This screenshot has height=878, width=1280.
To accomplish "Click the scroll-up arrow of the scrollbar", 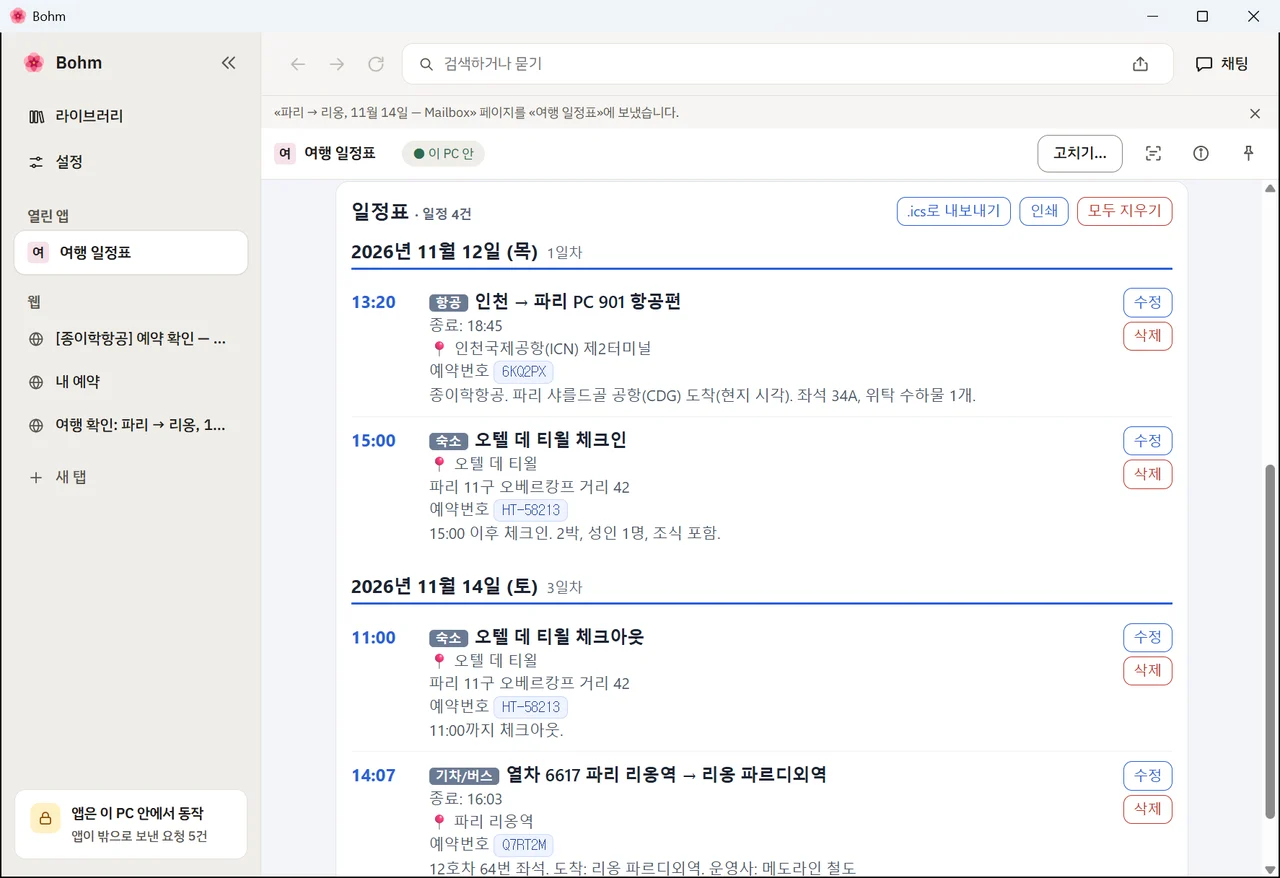I will [1271, 188].
